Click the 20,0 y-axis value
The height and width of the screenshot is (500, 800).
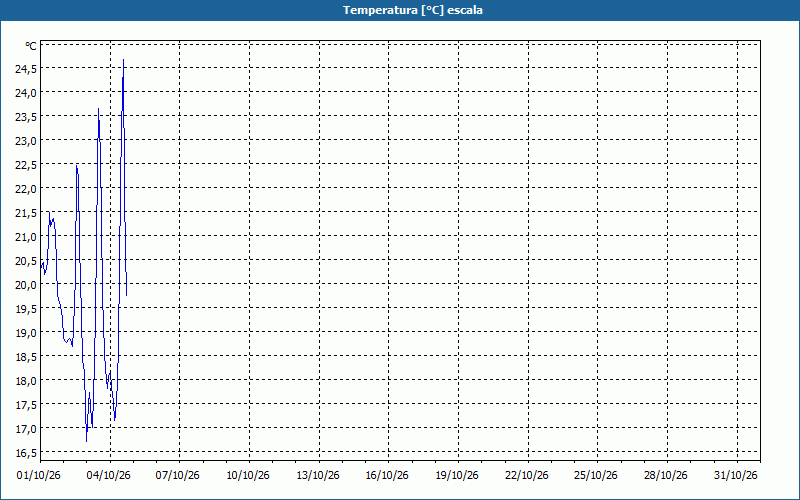click(x=26, y=285)
